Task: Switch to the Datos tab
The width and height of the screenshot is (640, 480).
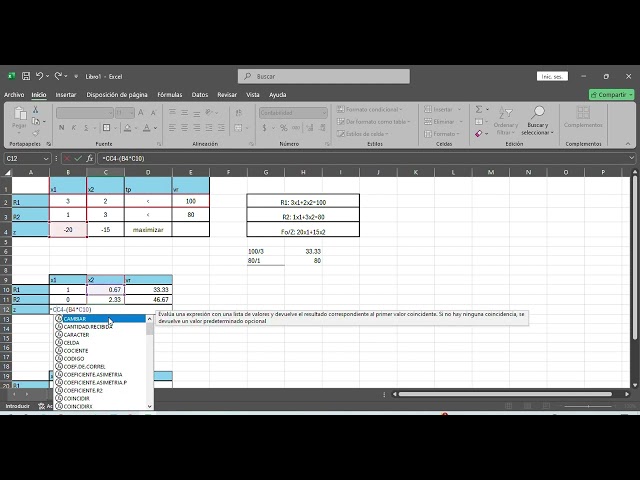Action: tap(200, 95)
